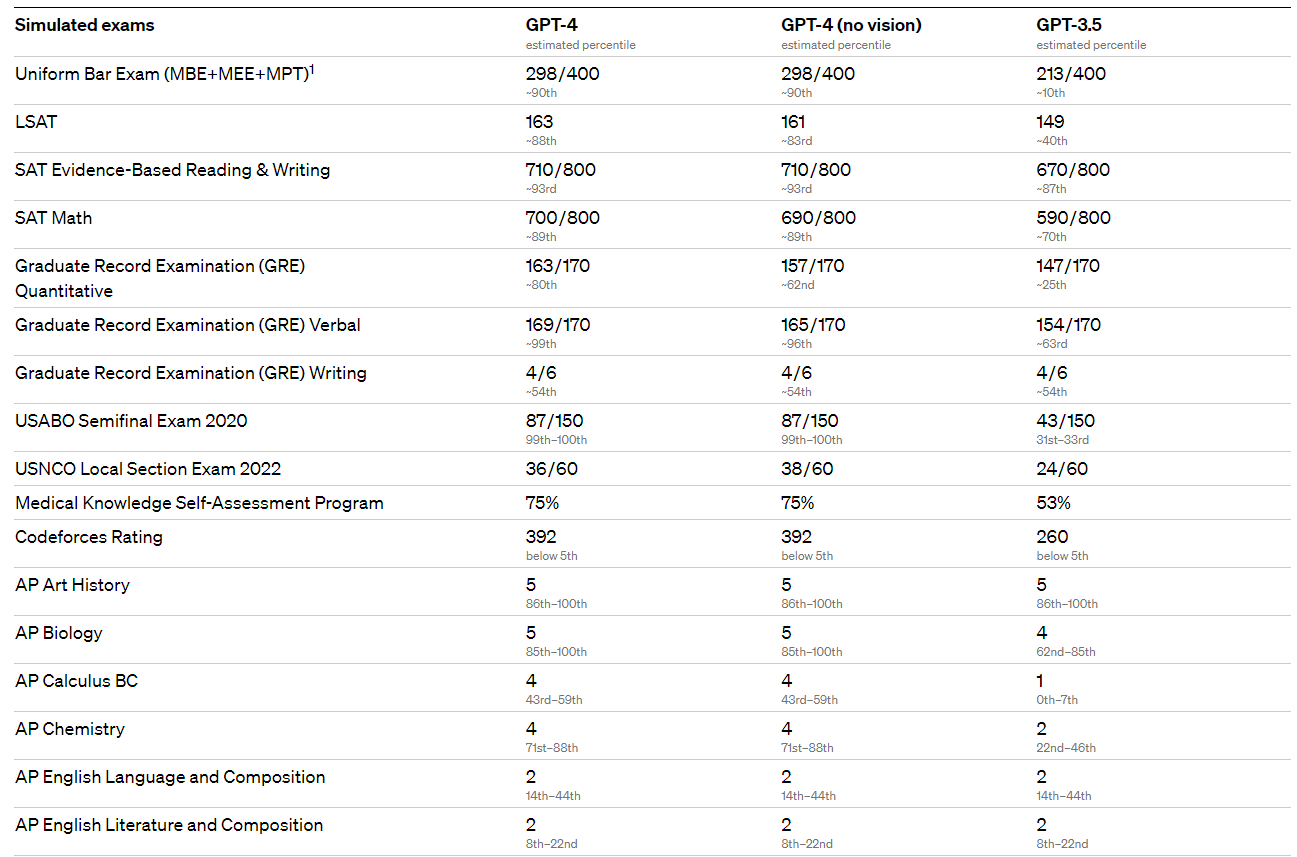Click USABO score "43/150"
Image resolution: width=1297 pixels, height=857 pixels.
(x=1066, y=421)
